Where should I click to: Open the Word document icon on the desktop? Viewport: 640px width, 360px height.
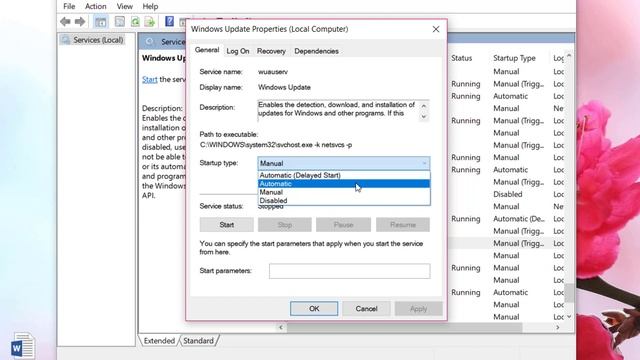tap(22, 346)
